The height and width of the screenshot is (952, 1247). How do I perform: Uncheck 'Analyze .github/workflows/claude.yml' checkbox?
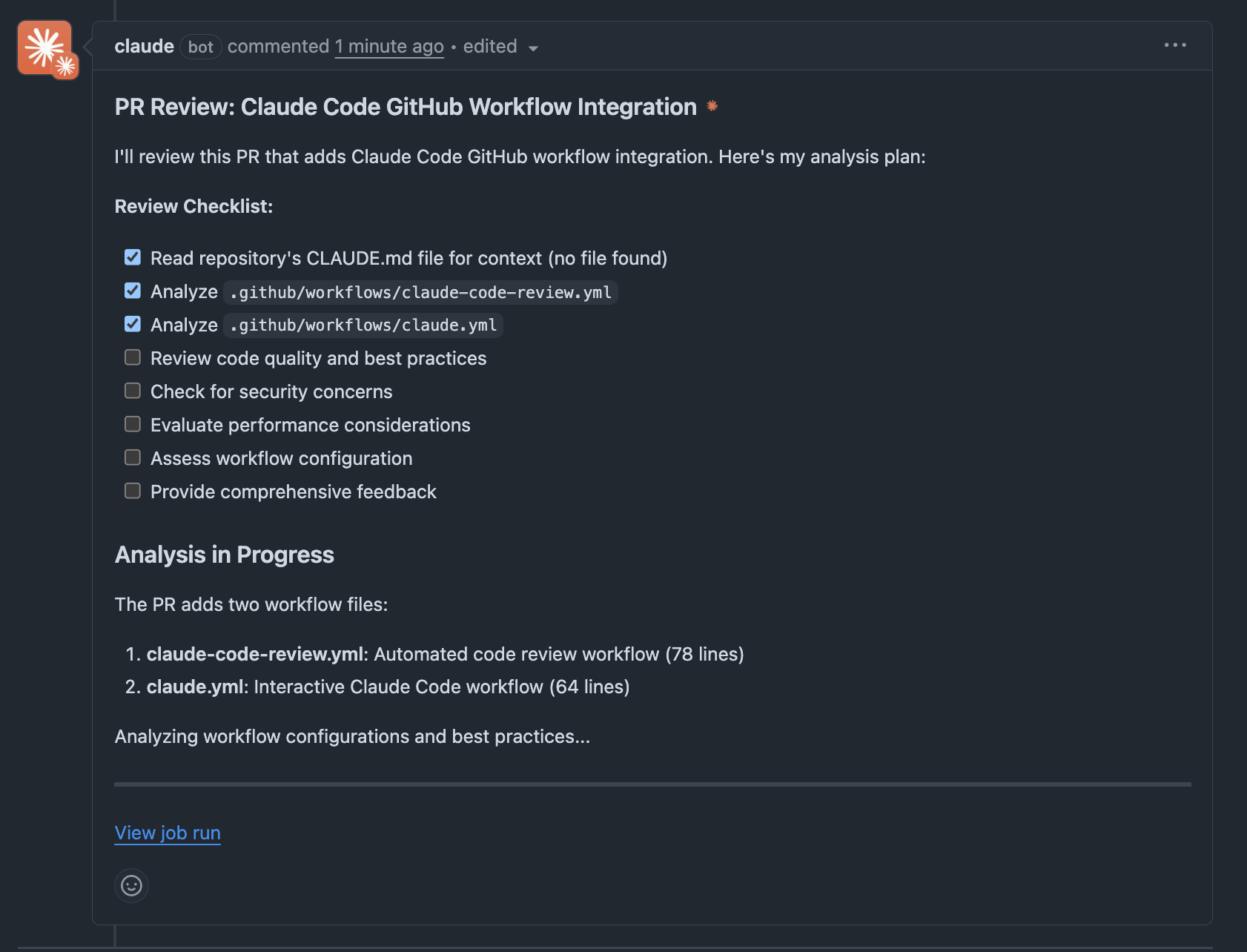tap(133, 324)
